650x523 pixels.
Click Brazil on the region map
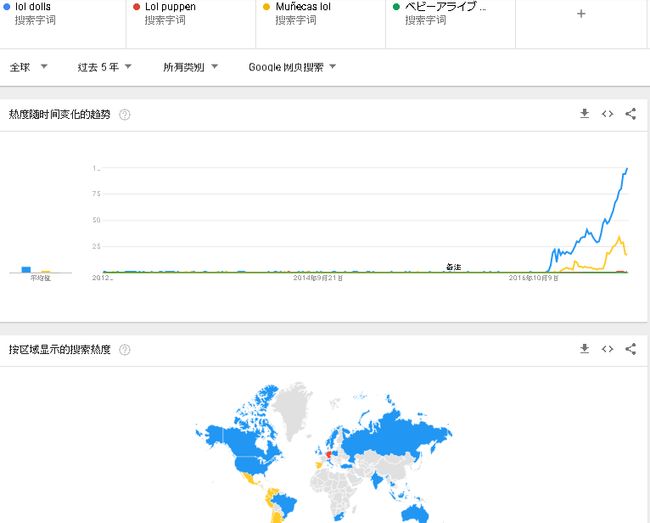[287, 504]
